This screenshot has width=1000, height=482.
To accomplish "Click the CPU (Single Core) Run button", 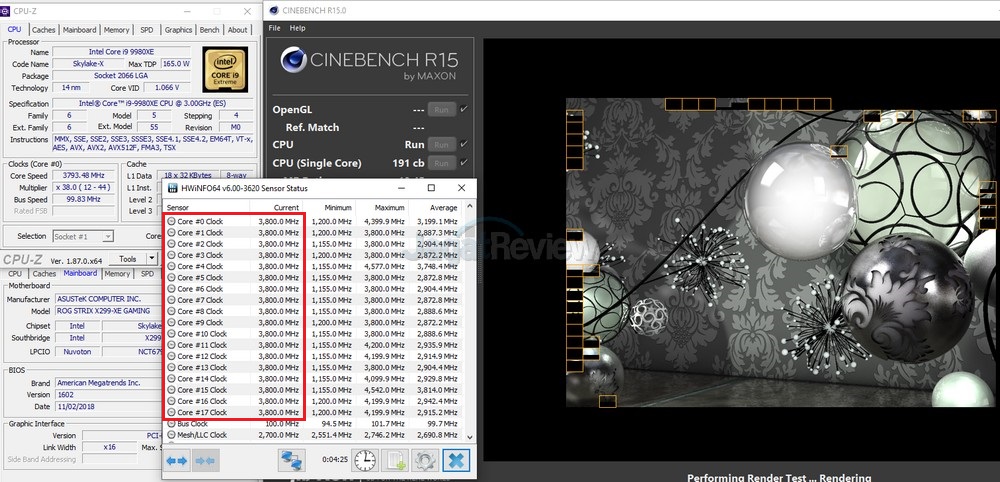I will click(441, 163).
